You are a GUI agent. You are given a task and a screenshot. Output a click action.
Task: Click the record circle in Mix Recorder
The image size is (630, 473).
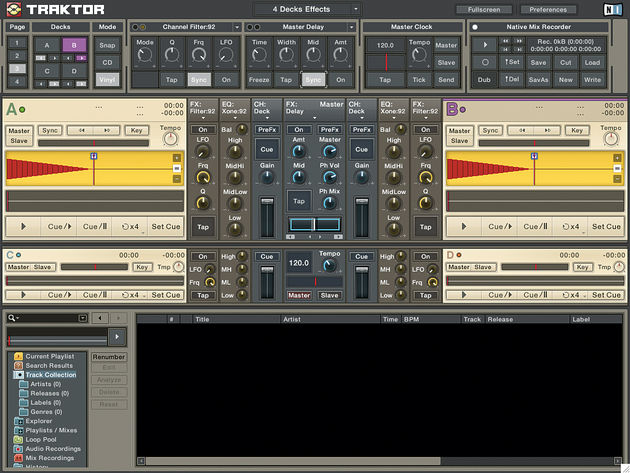[485, 62]
